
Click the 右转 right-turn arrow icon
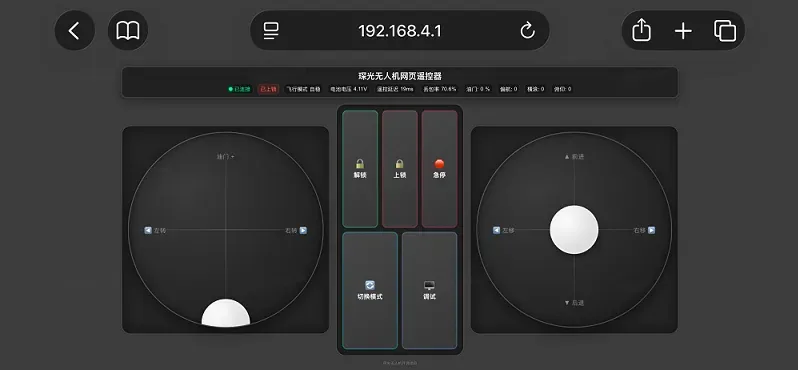point(303,231)
